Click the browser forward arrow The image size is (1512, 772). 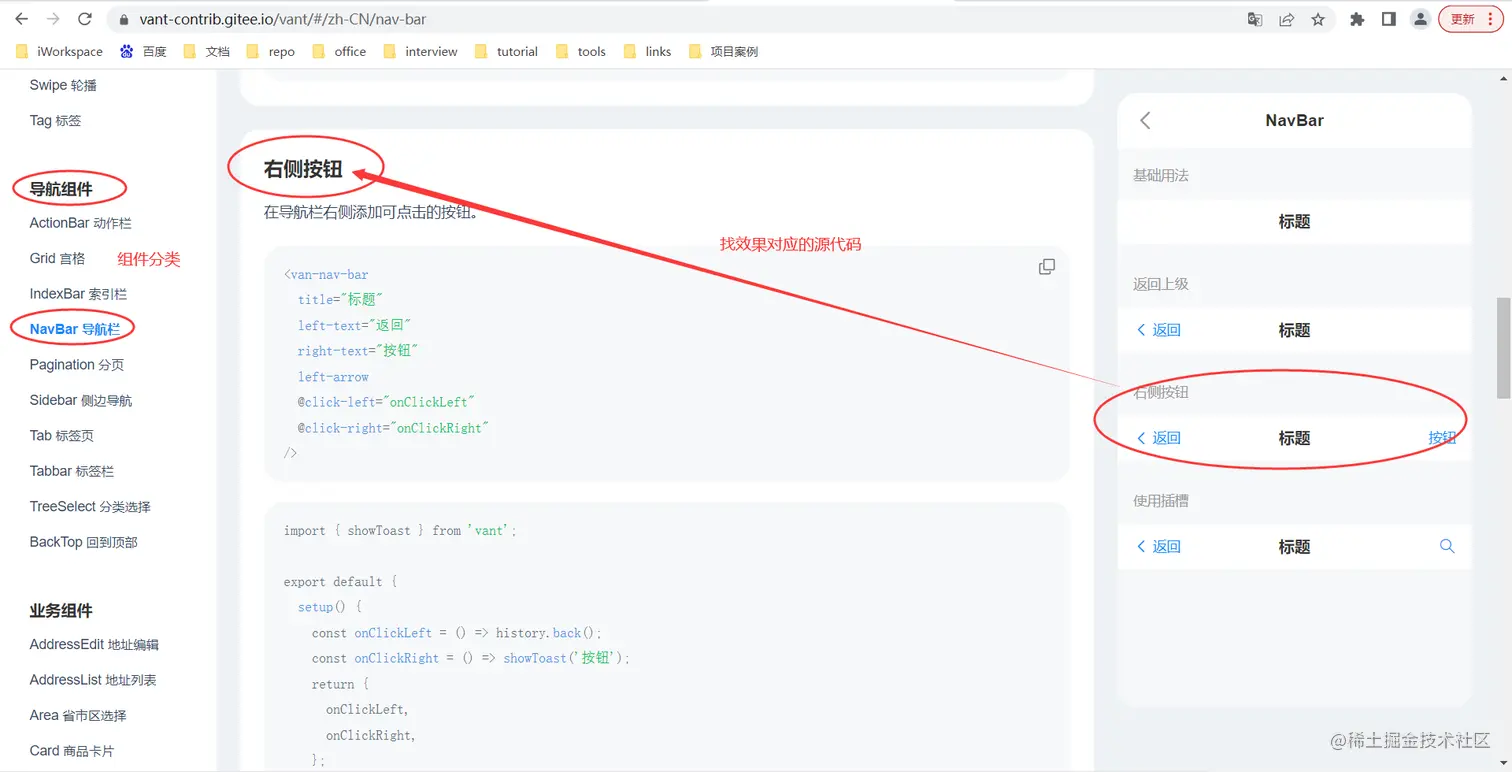(x=53, y=19)
